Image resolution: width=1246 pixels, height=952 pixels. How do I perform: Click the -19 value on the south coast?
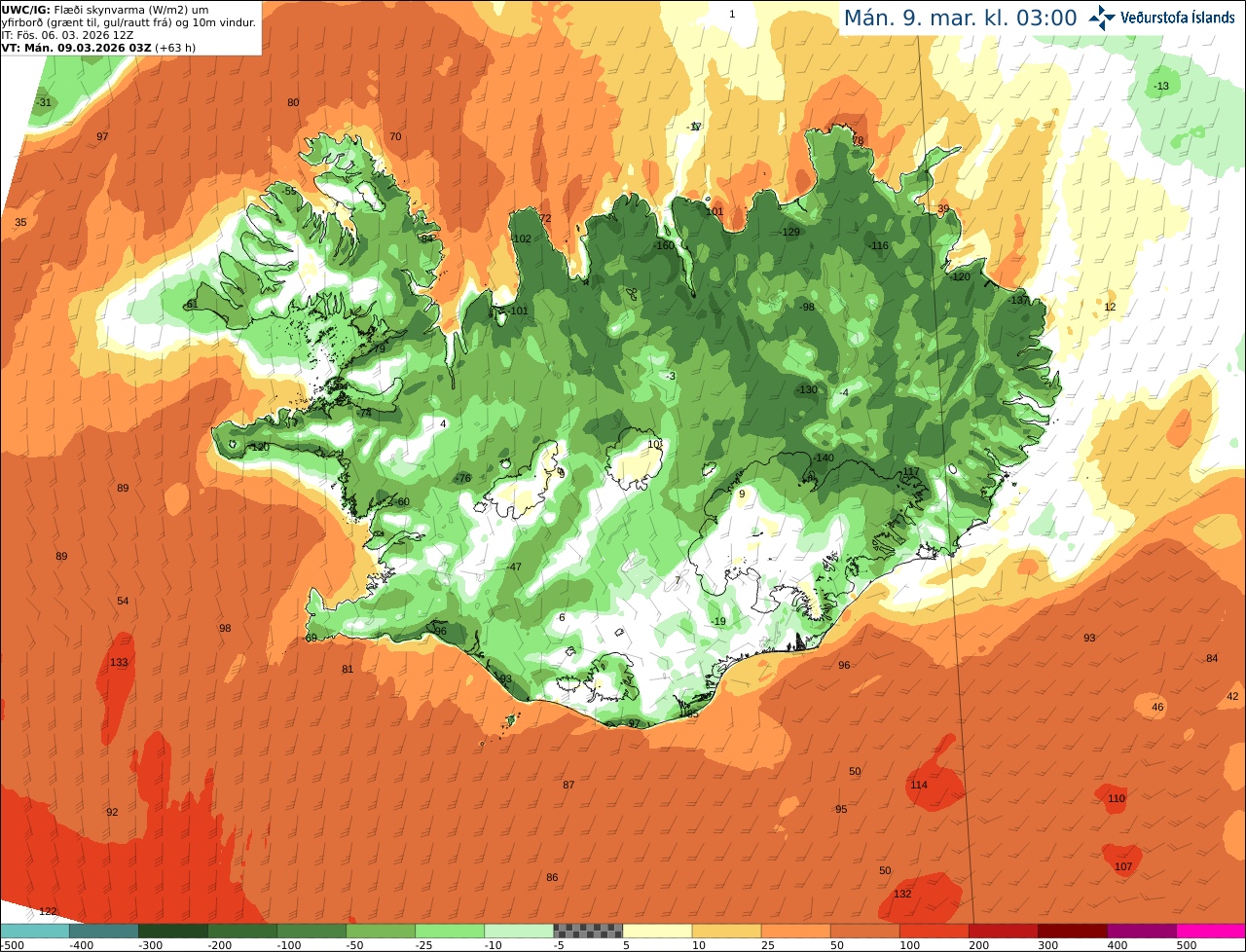tap(718, 621)
